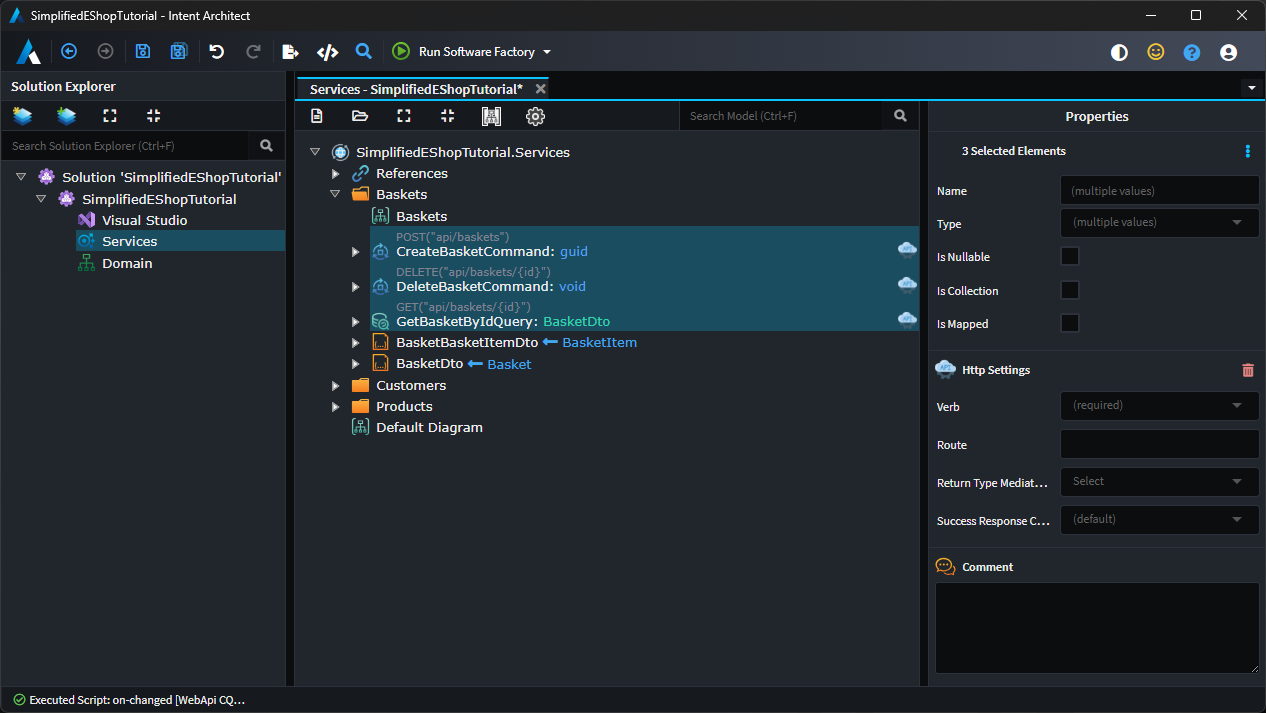
Task: Expand DeleteBasketCommand node
Action: pyautogui.click(x=355, y=287)
